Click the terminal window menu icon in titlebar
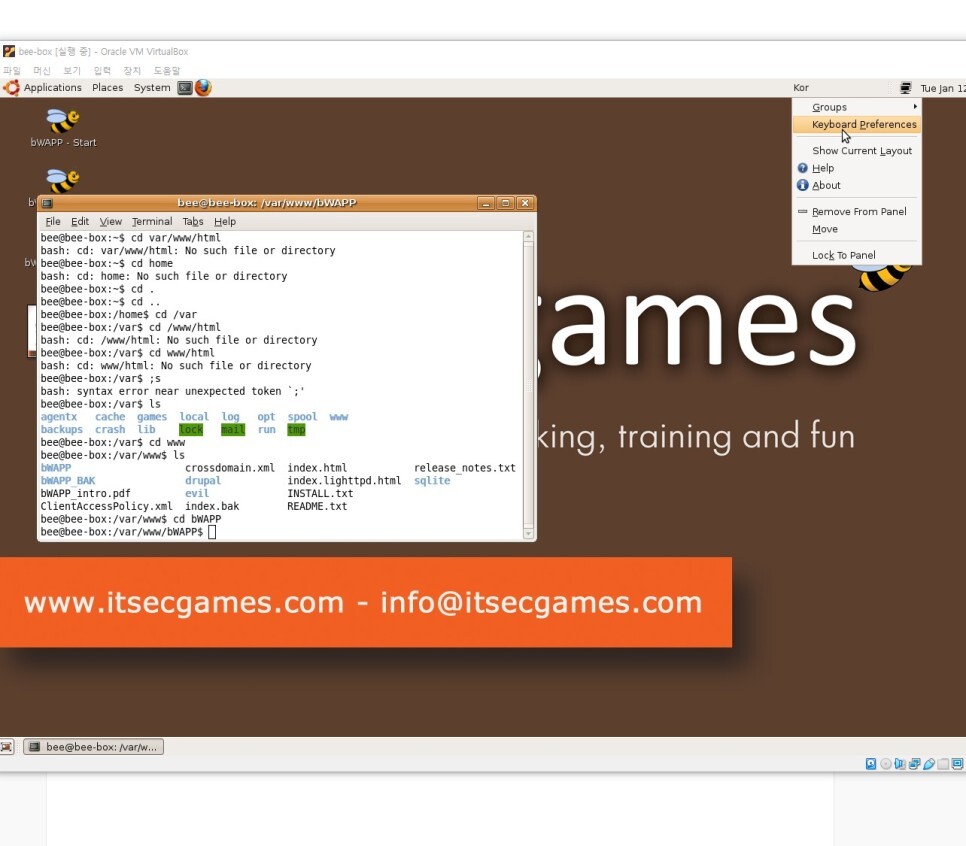 pos(47,203)
